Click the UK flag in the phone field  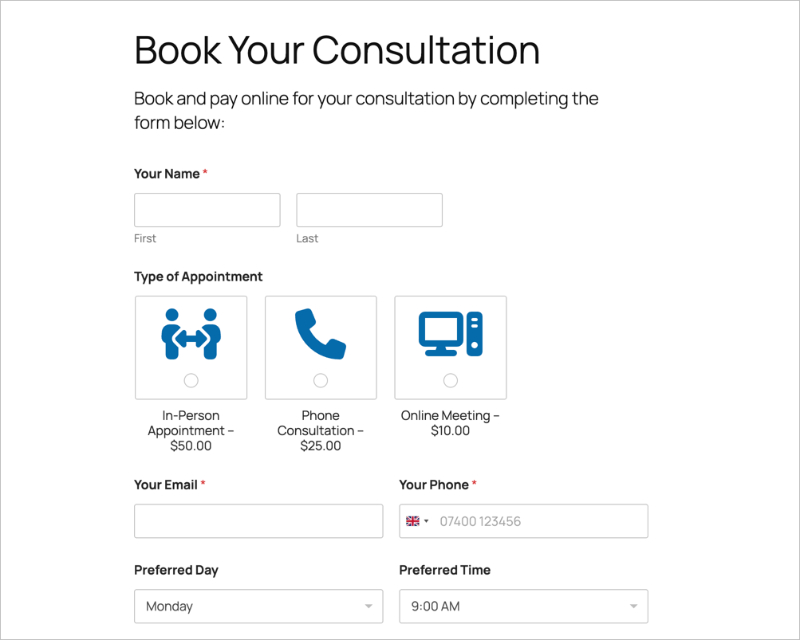[x=414, y=521]
